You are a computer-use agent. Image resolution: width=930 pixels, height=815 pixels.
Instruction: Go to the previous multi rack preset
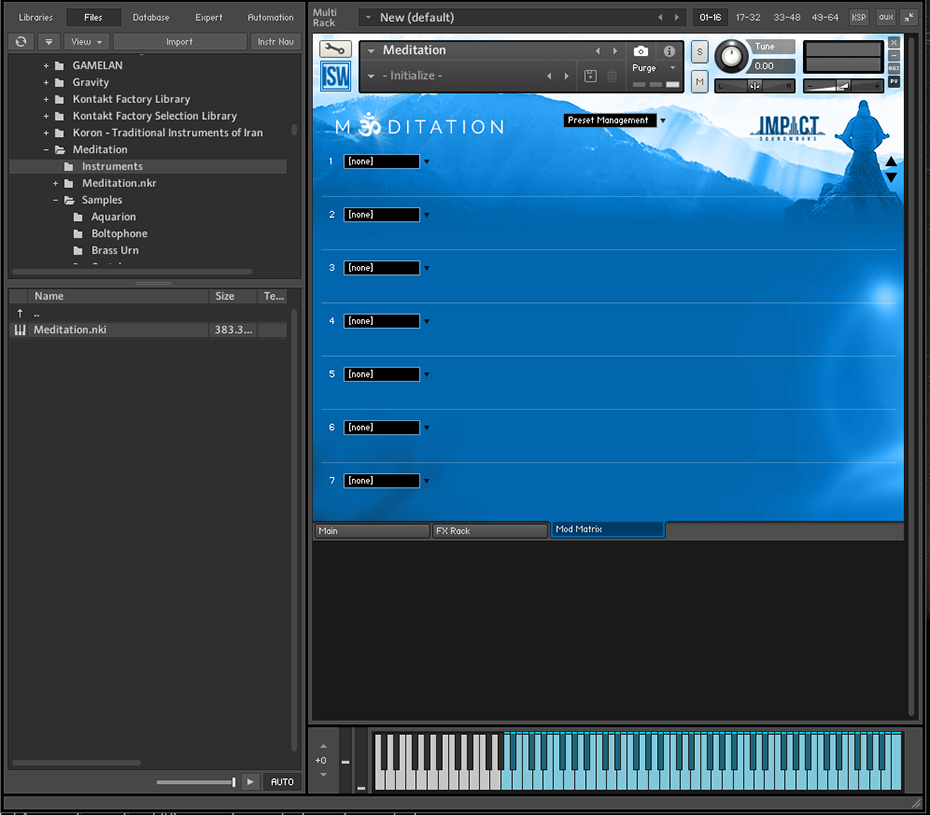point(660,17)
